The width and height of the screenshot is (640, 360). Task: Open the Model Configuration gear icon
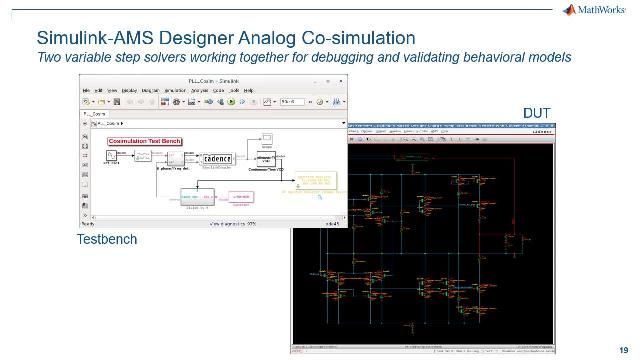point(176,102)
